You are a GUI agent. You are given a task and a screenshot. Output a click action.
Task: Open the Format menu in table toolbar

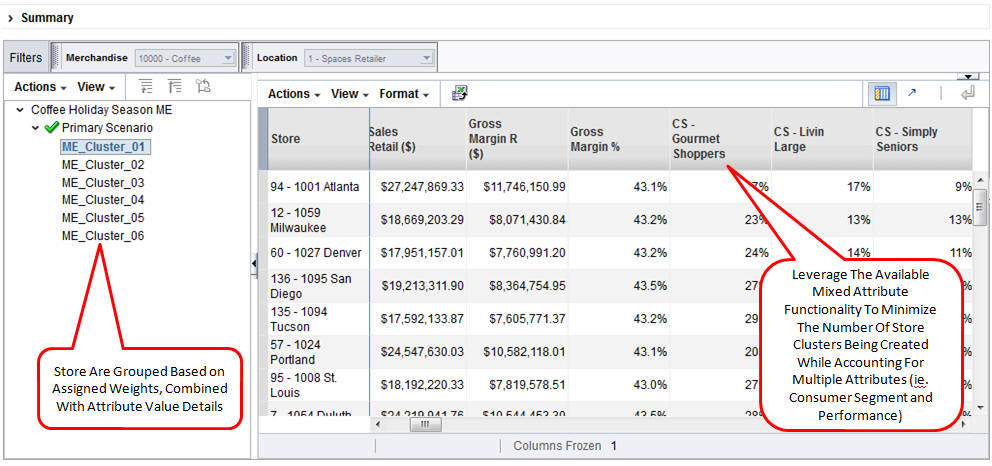coord(404,94)
